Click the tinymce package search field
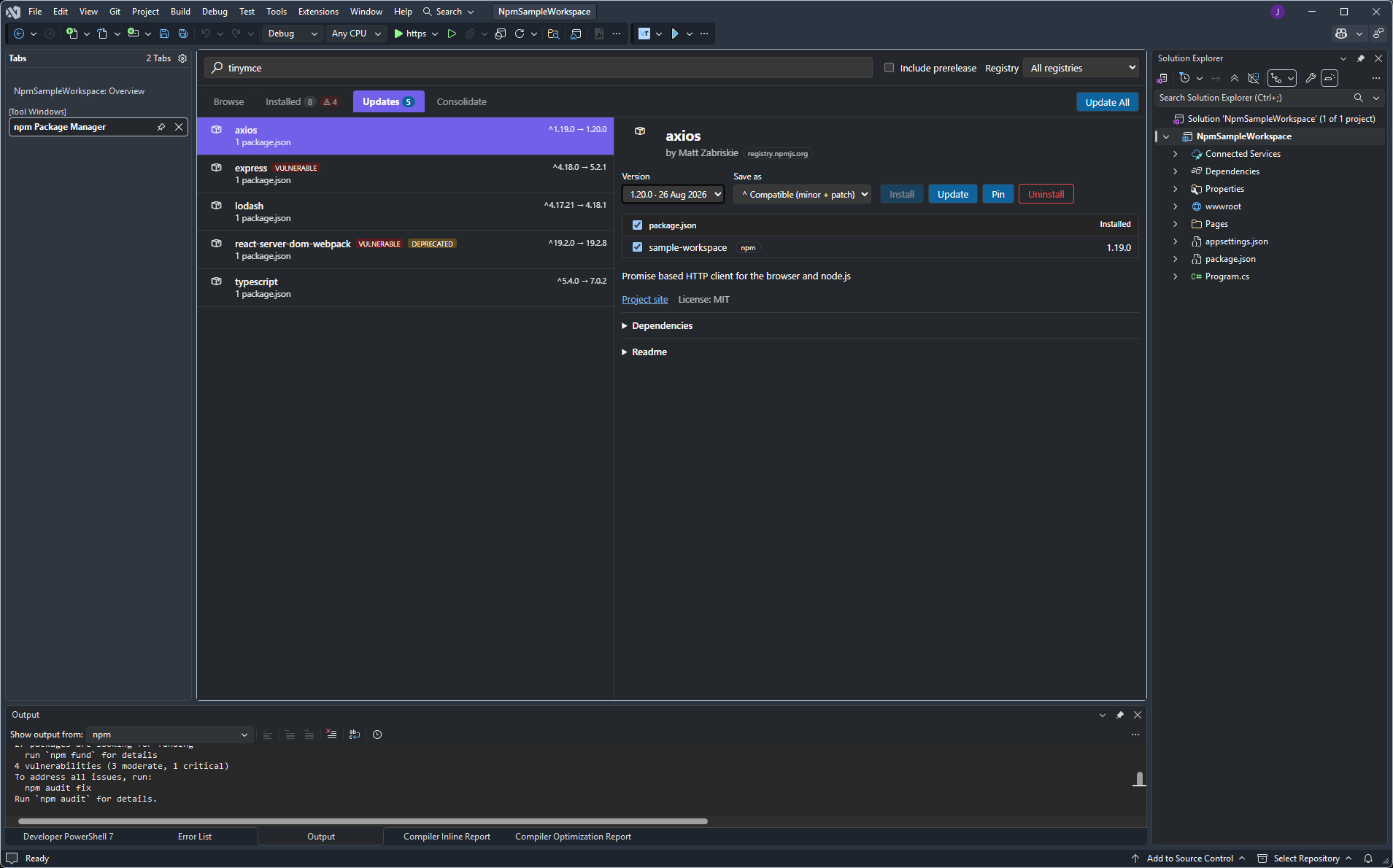This screenshot has height=868, width=1393. pyautogui.click(x=539, y=68)
